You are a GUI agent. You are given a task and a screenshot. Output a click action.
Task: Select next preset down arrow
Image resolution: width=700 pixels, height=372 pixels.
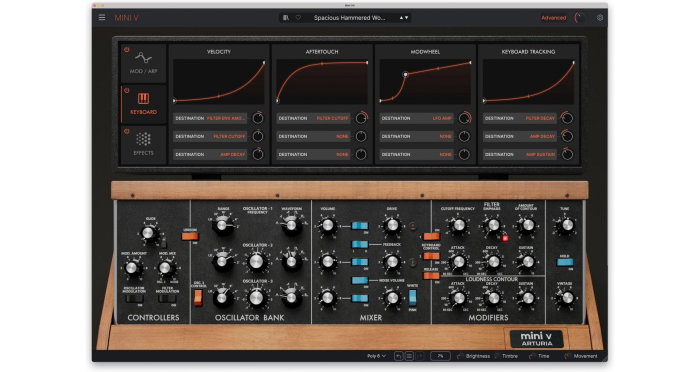(406, 18)
